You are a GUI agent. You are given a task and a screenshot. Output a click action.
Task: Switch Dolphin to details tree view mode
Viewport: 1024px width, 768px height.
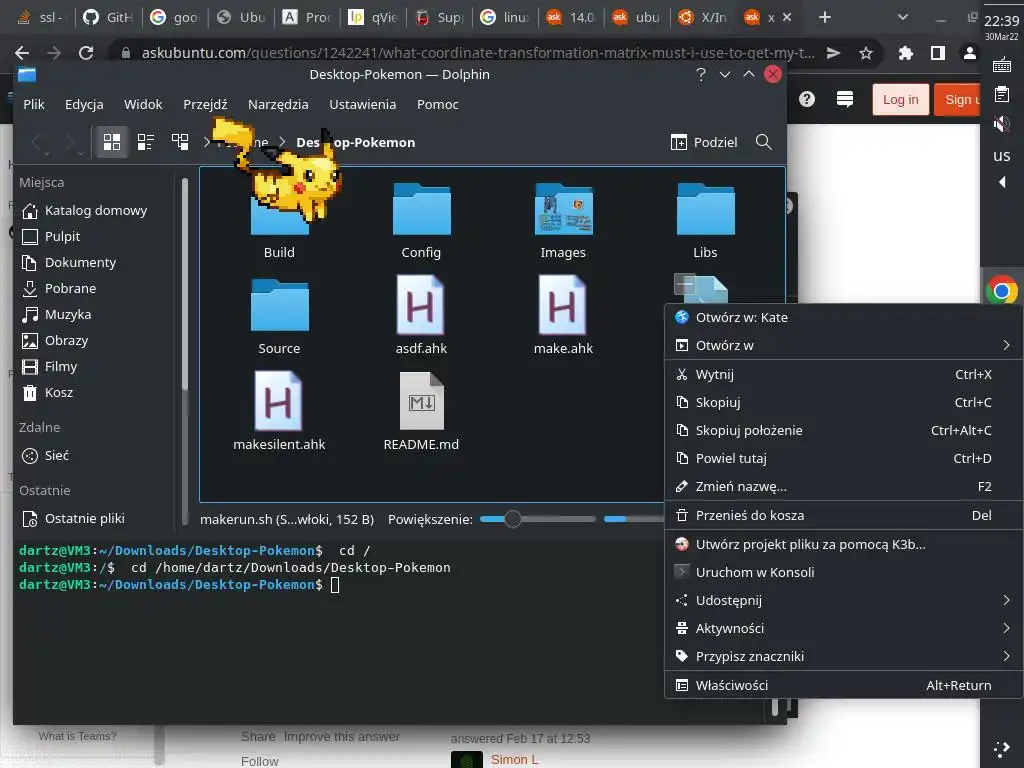pos(180,142)
